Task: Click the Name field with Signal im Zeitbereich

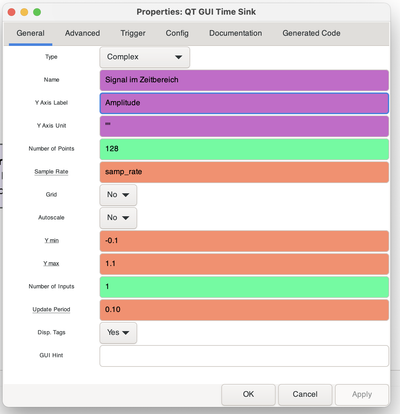Action: [244, 80]
